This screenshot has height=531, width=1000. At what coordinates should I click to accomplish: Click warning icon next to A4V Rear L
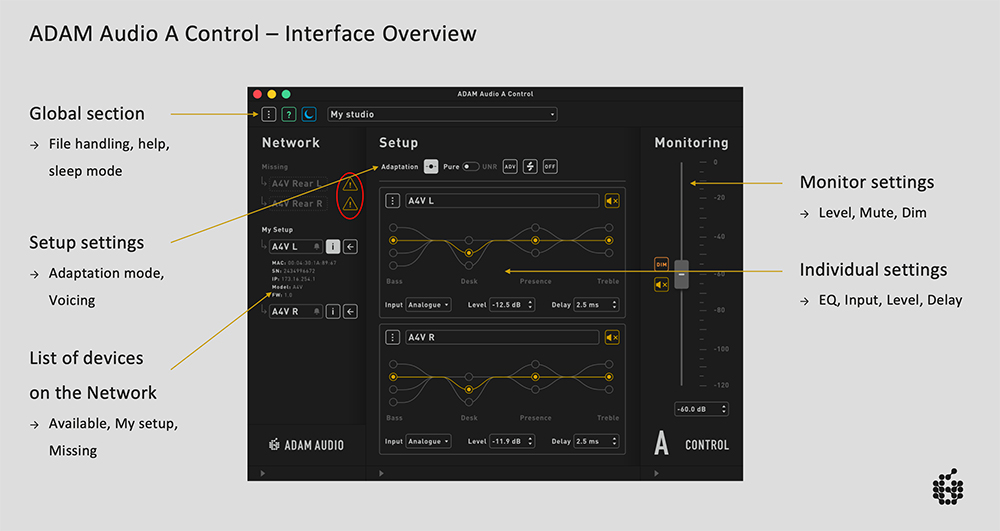pos(350,185)
